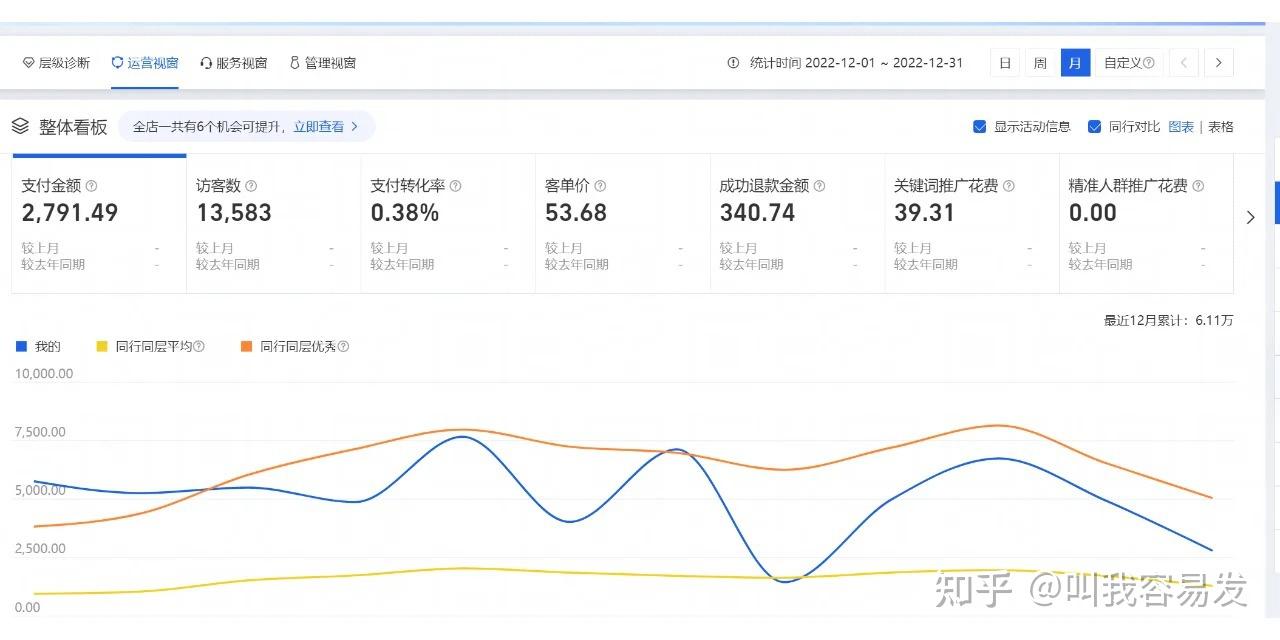Image resolution: width=1280 pixels, height=640 pixels.
Task: Click the 立即查看 link
Action: (318, 127)
